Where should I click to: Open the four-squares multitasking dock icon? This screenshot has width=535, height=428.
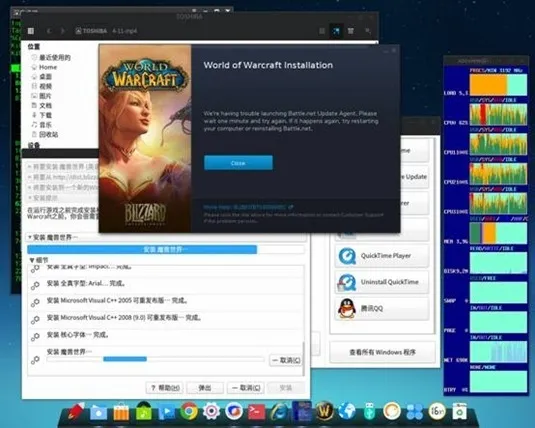[415, 412]
